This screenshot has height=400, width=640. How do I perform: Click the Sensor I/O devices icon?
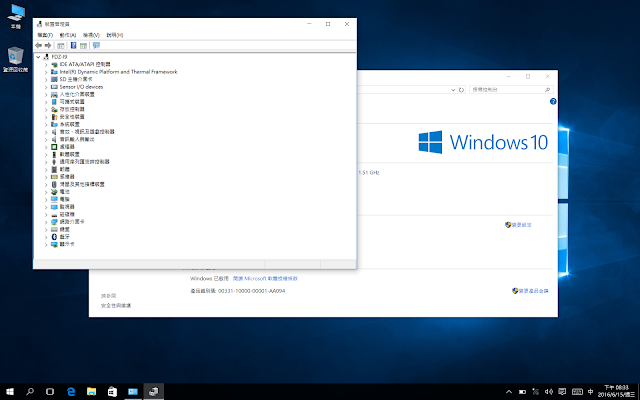(x=54, y=87)
